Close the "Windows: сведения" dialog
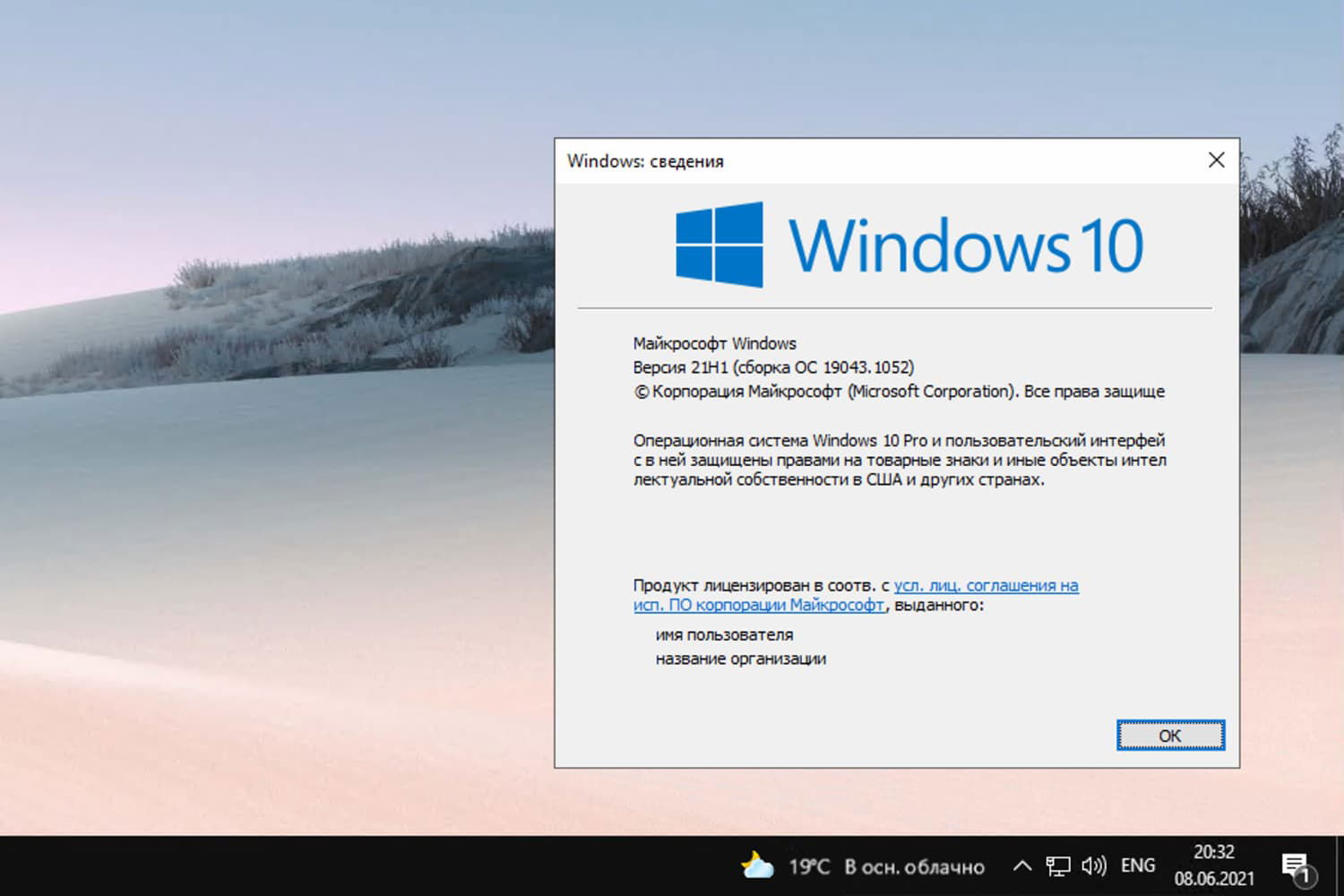1344x896 pixels. (1216, 160)
